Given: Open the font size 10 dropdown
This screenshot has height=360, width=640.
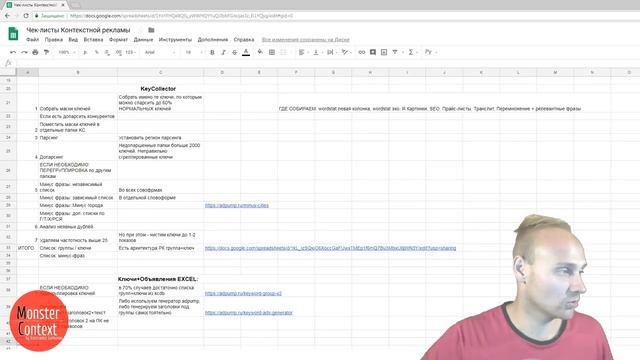Looking at the screenshot, I should pos(193,52).
